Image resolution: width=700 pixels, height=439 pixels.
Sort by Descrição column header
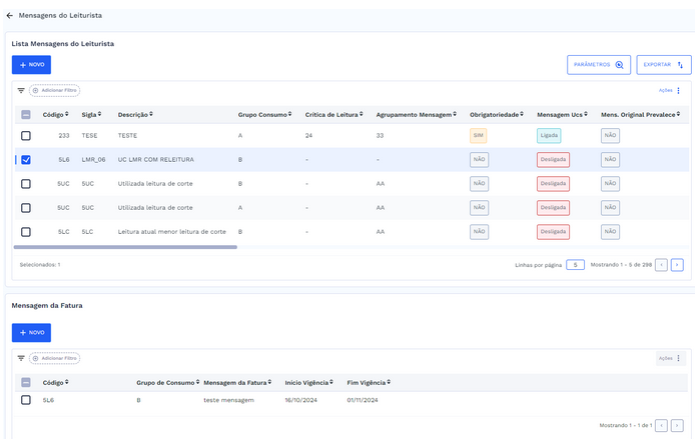click(135, 115)
